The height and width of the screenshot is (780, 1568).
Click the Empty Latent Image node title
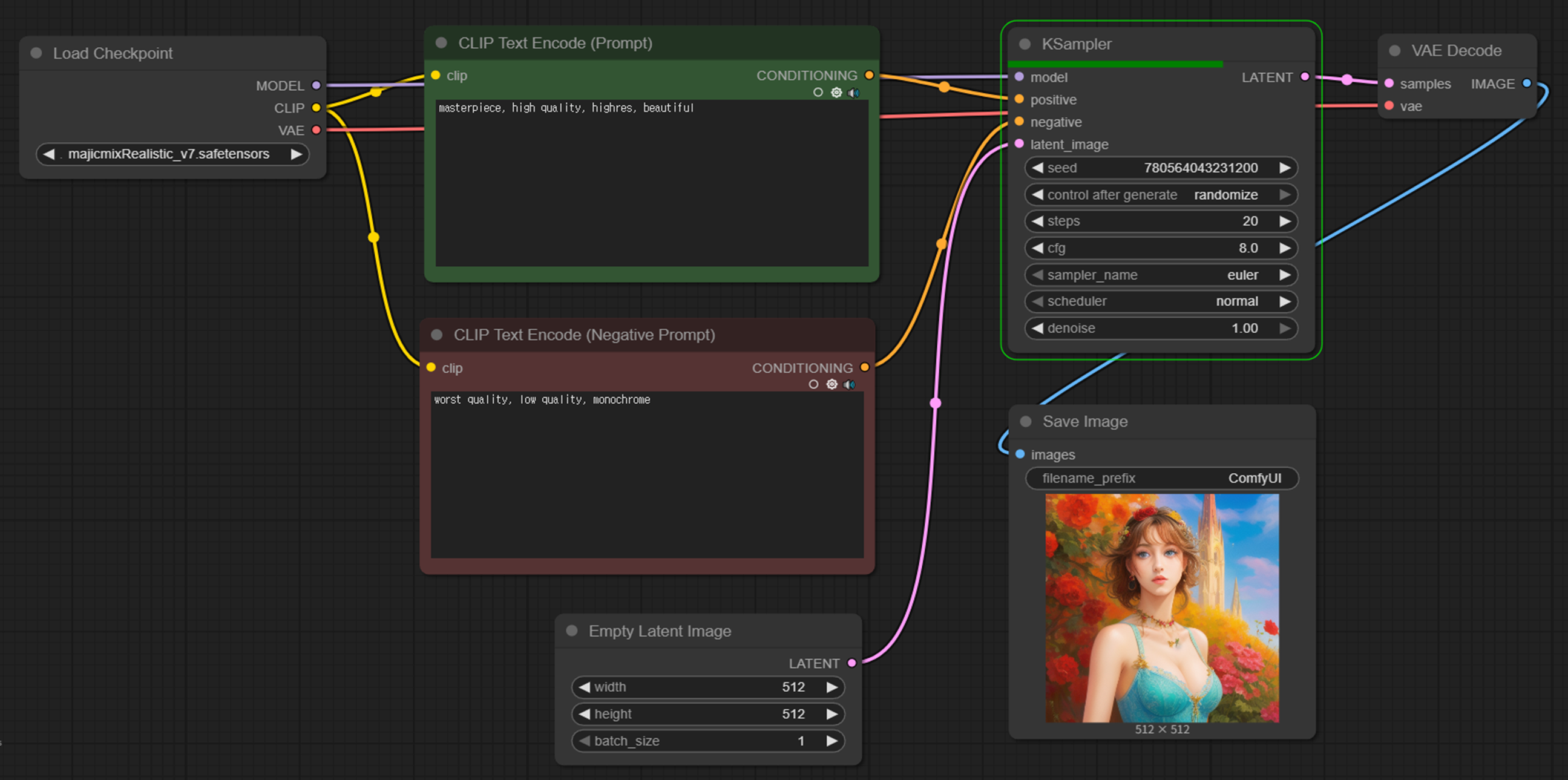click(659, 631)
